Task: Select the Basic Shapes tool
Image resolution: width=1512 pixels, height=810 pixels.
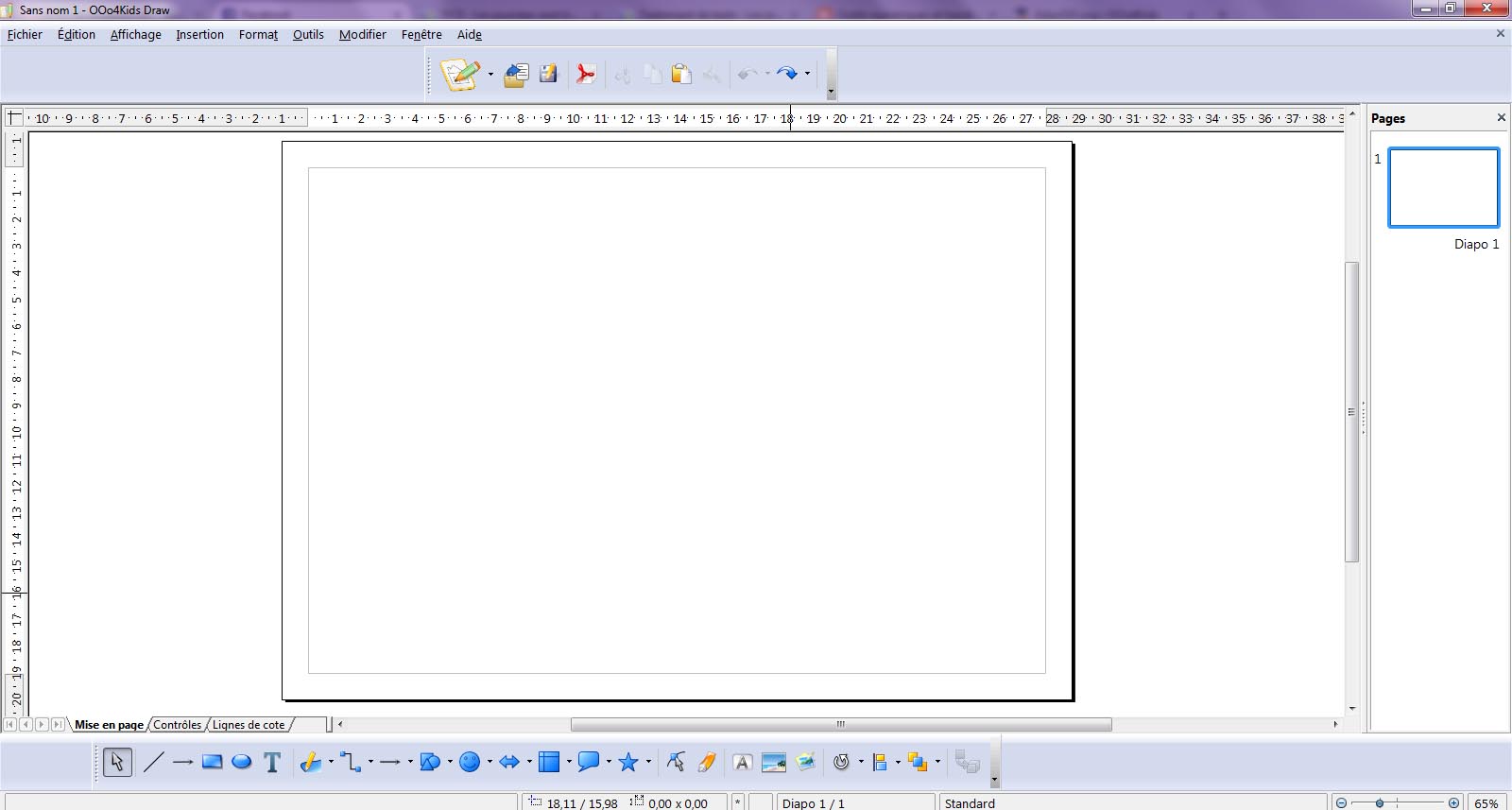Action: point(430,762)
